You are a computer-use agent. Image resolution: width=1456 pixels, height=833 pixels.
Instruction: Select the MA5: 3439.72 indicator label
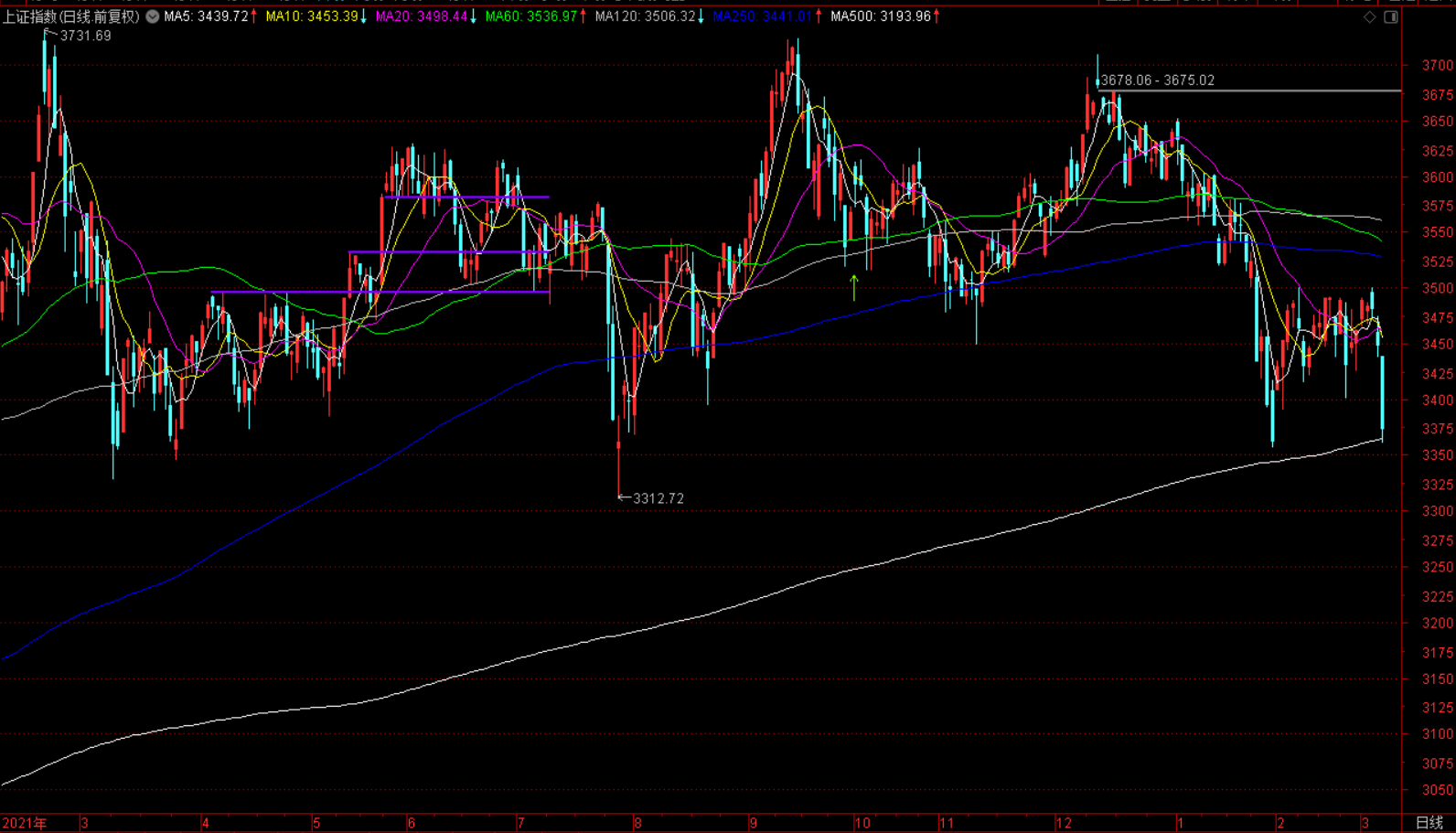click(x=206, y=16)
